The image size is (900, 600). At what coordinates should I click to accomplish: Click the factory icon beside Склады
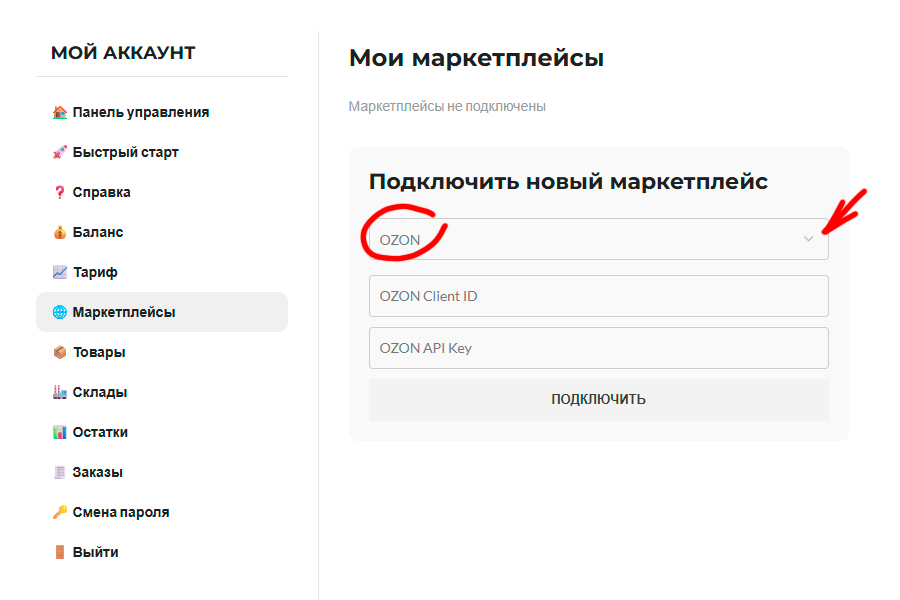[60, 392]
